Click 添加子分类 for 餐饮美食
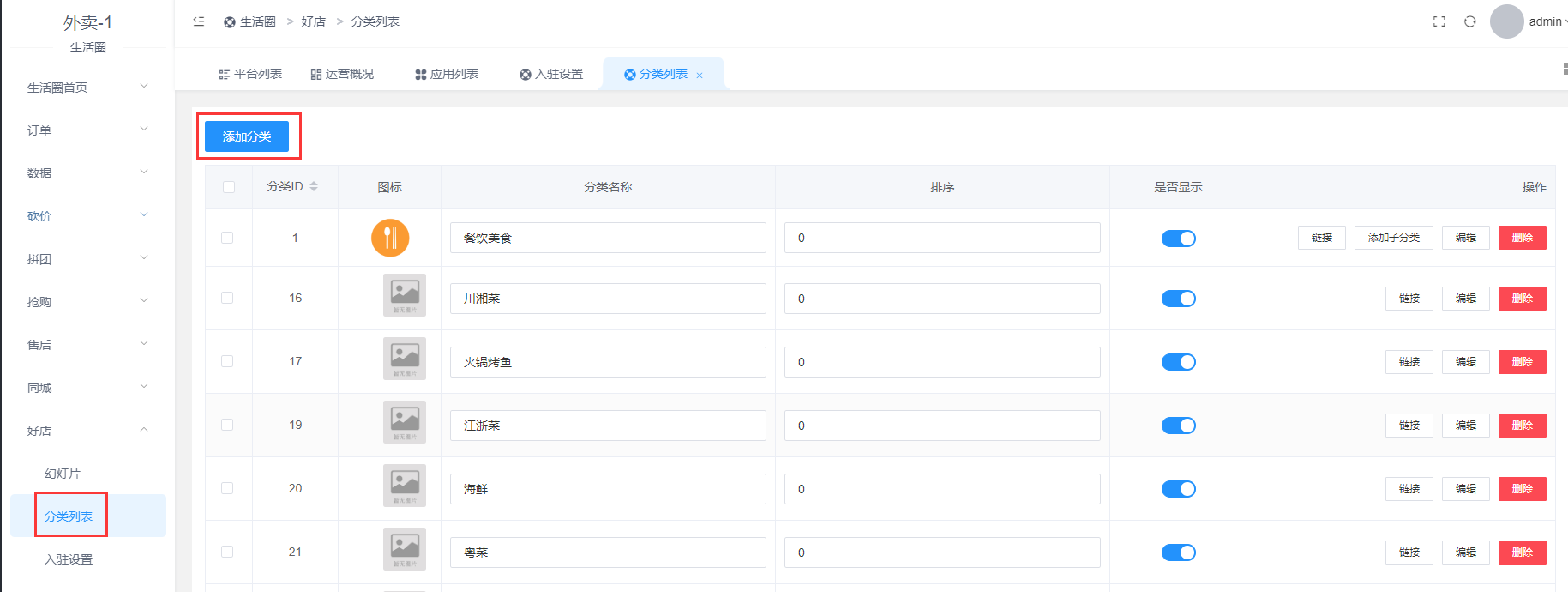The image size is (1568, 592). [x=1394, y=238]
